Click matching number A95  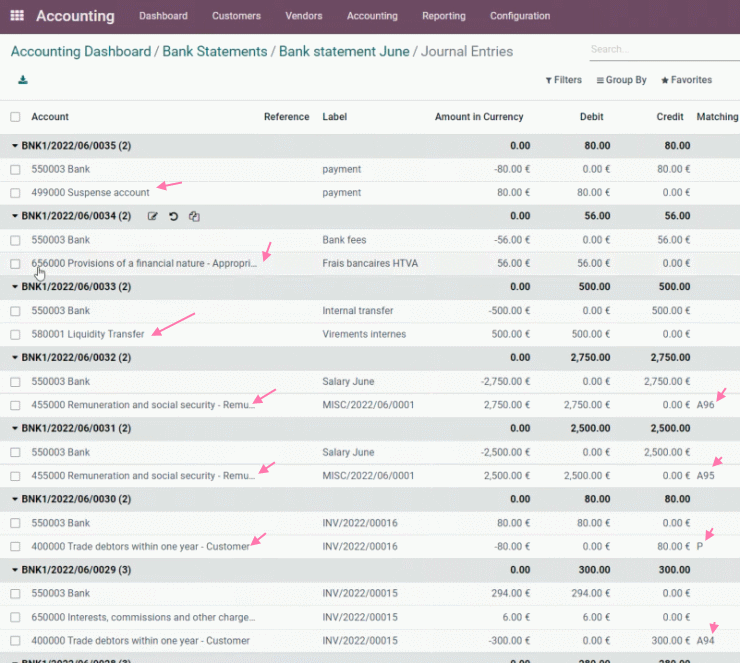pos(705,476)
